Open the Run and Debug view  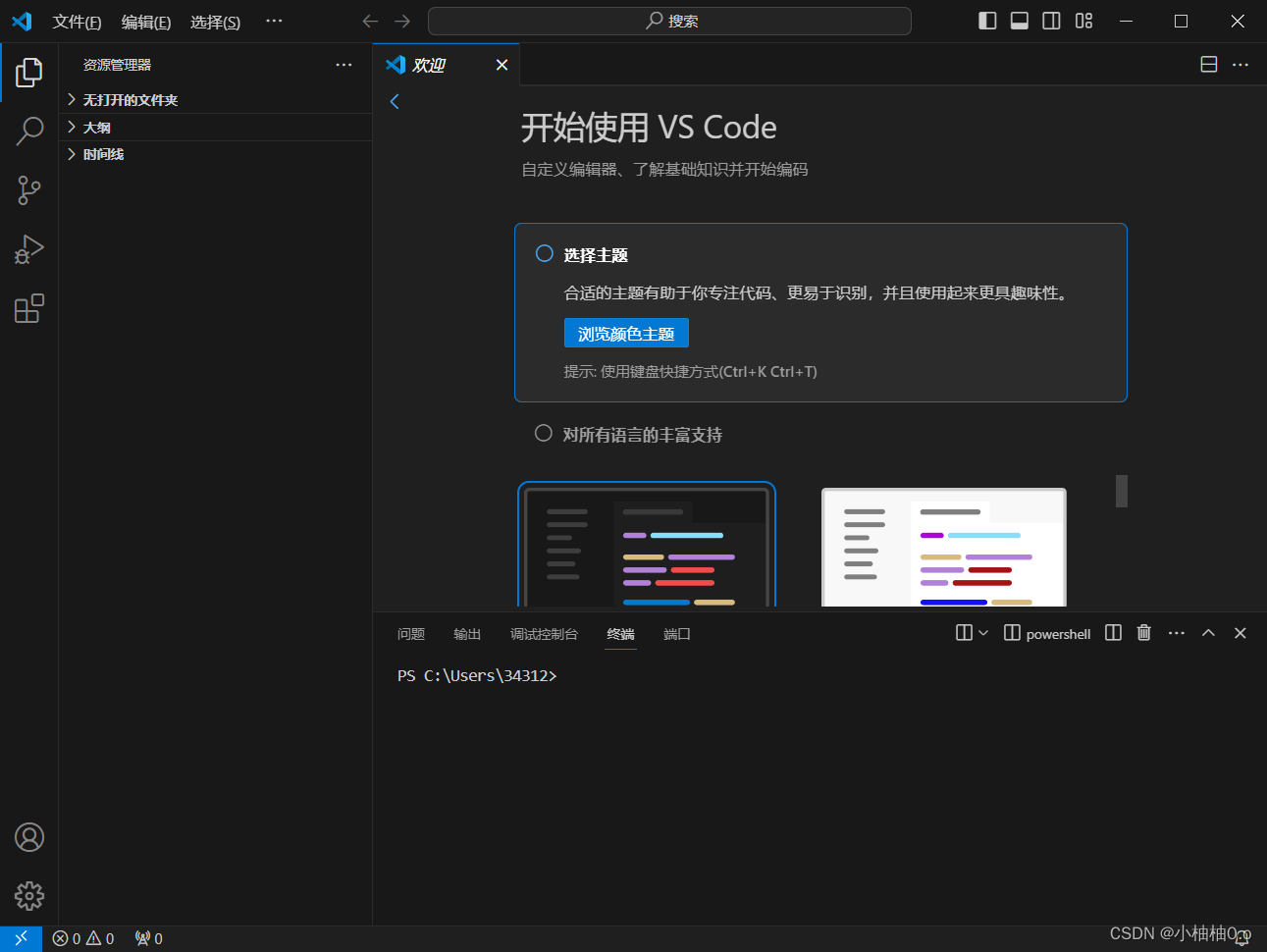29,249
